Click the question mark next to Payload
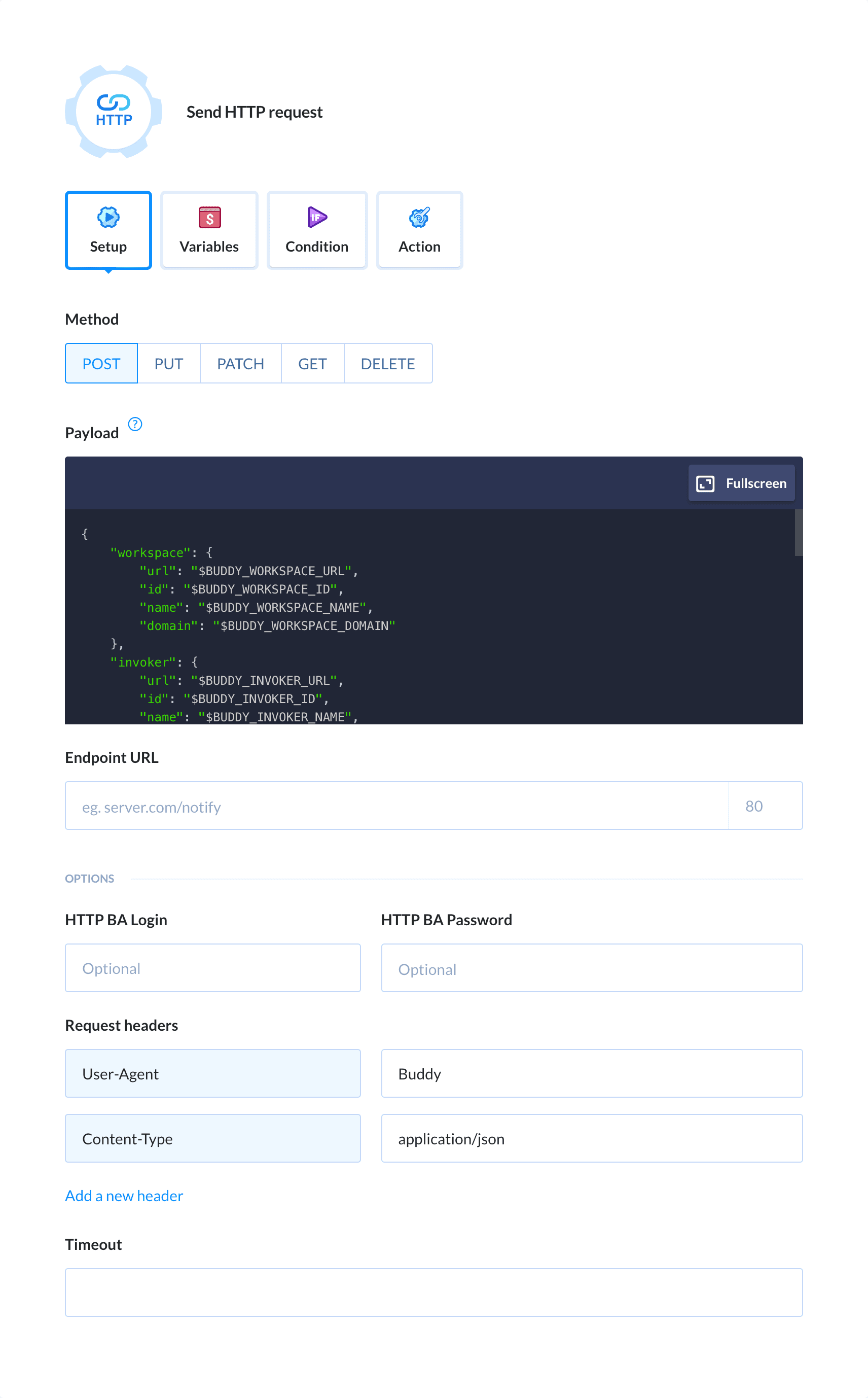This screenshot has height=1398, width=868. click(x=135, y=425)
